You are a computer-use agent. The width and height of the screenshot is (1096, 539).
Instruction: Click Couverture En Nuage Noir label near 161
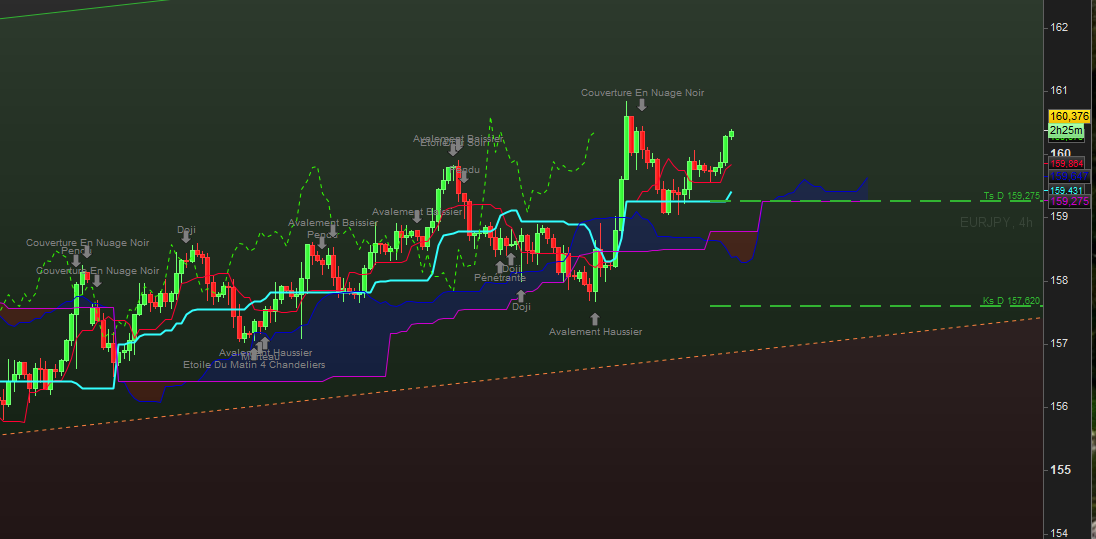(x=642, y=92)
